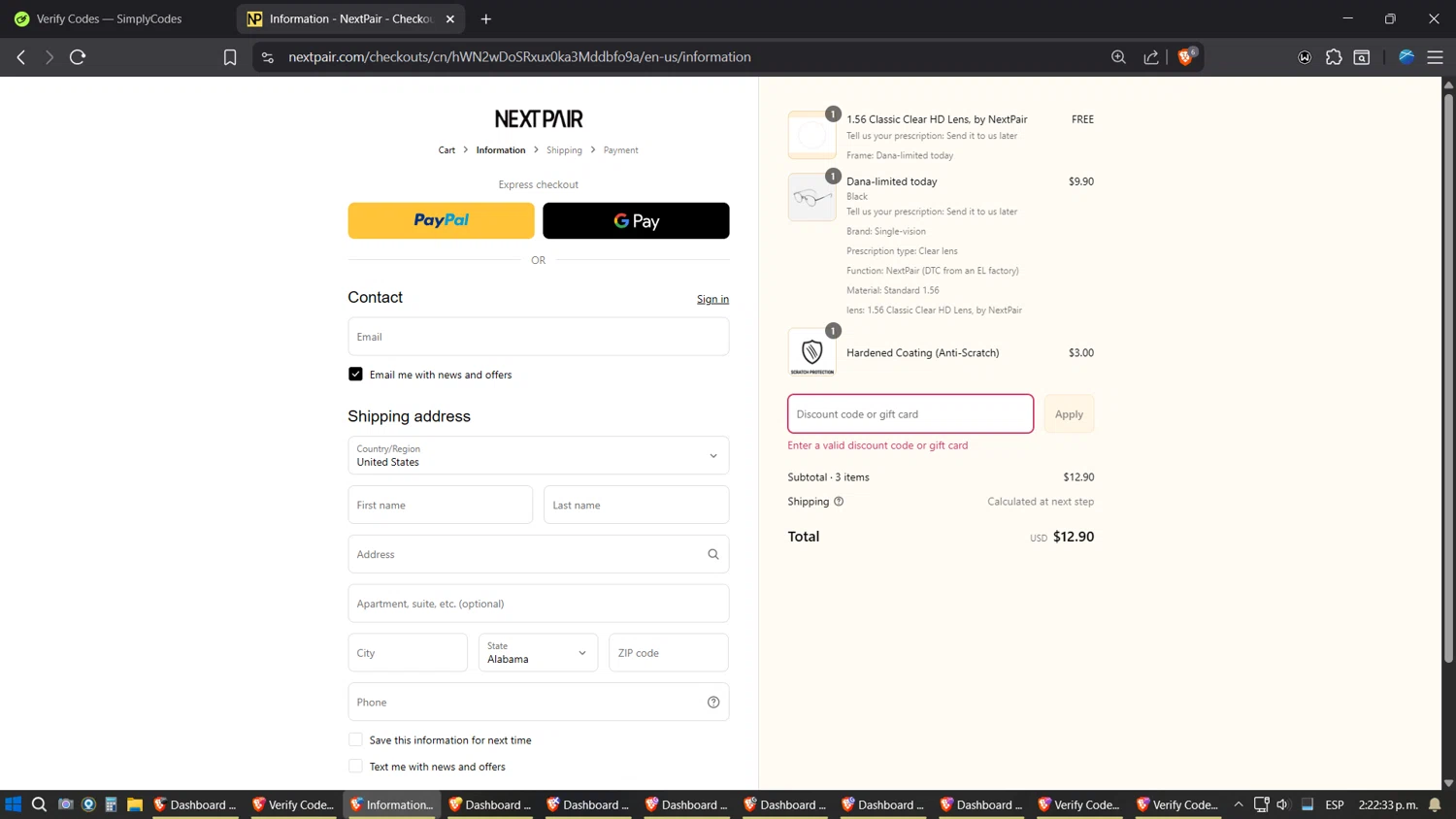Click the Apartment, suite field
1456x819 pixels.
pos(539,604)
